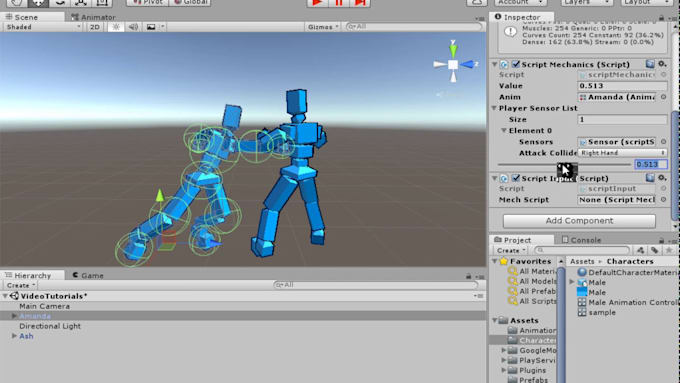The height and width of the screenshot is (383, 680).
Task: Open Attack Collider Right Hand dropdown
Action: [622, 153]
